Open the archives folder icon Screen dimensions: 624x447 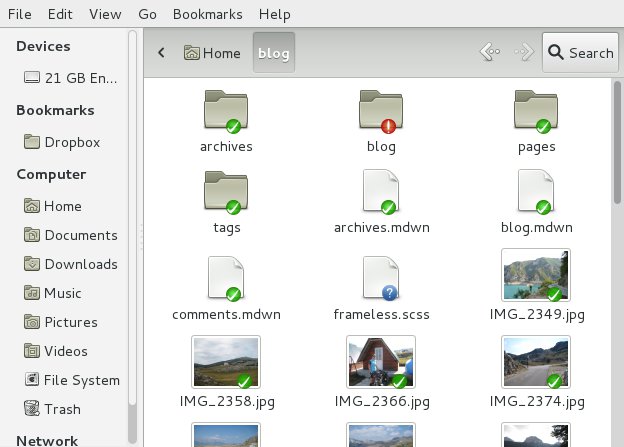[x=225, y=111]
